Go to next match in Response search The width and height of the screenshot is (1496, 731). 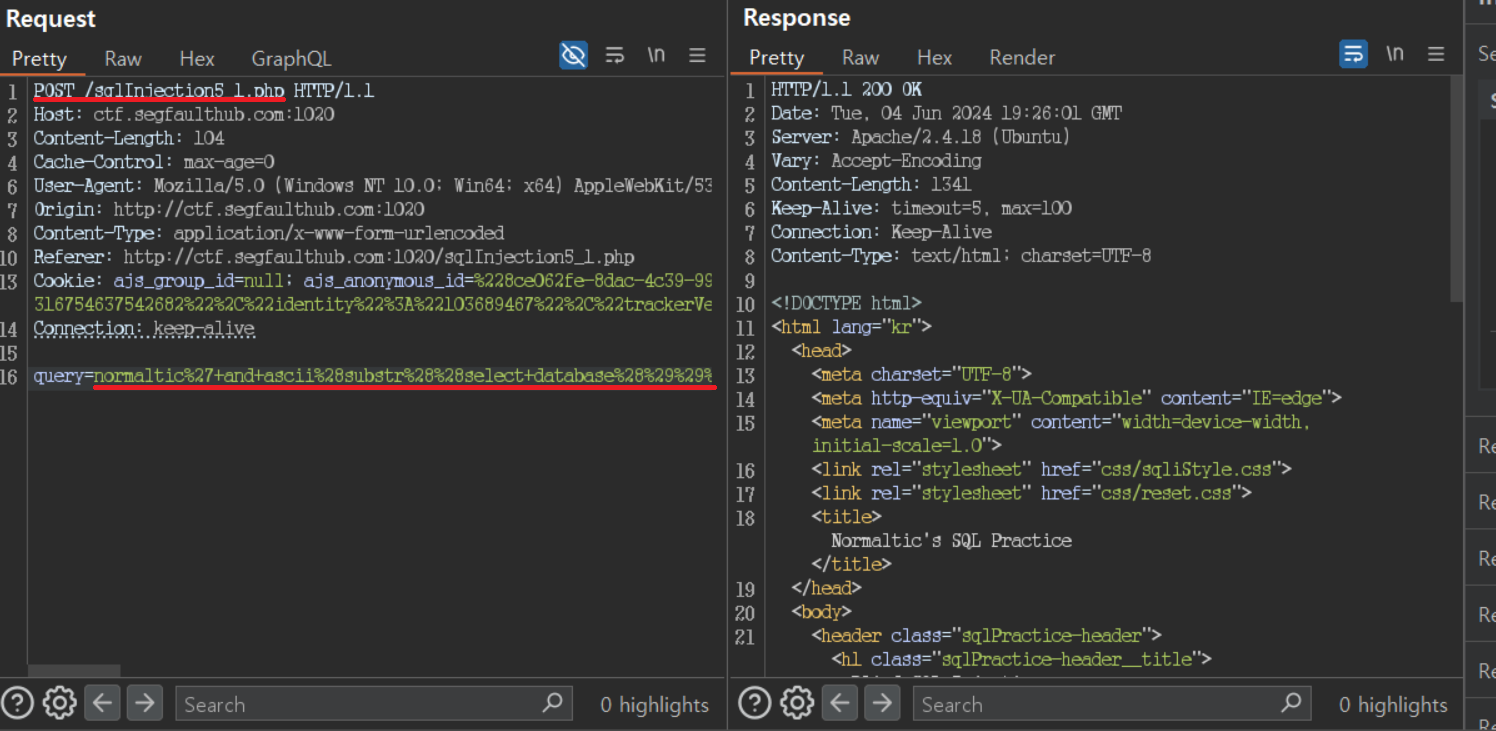[881, 703]
